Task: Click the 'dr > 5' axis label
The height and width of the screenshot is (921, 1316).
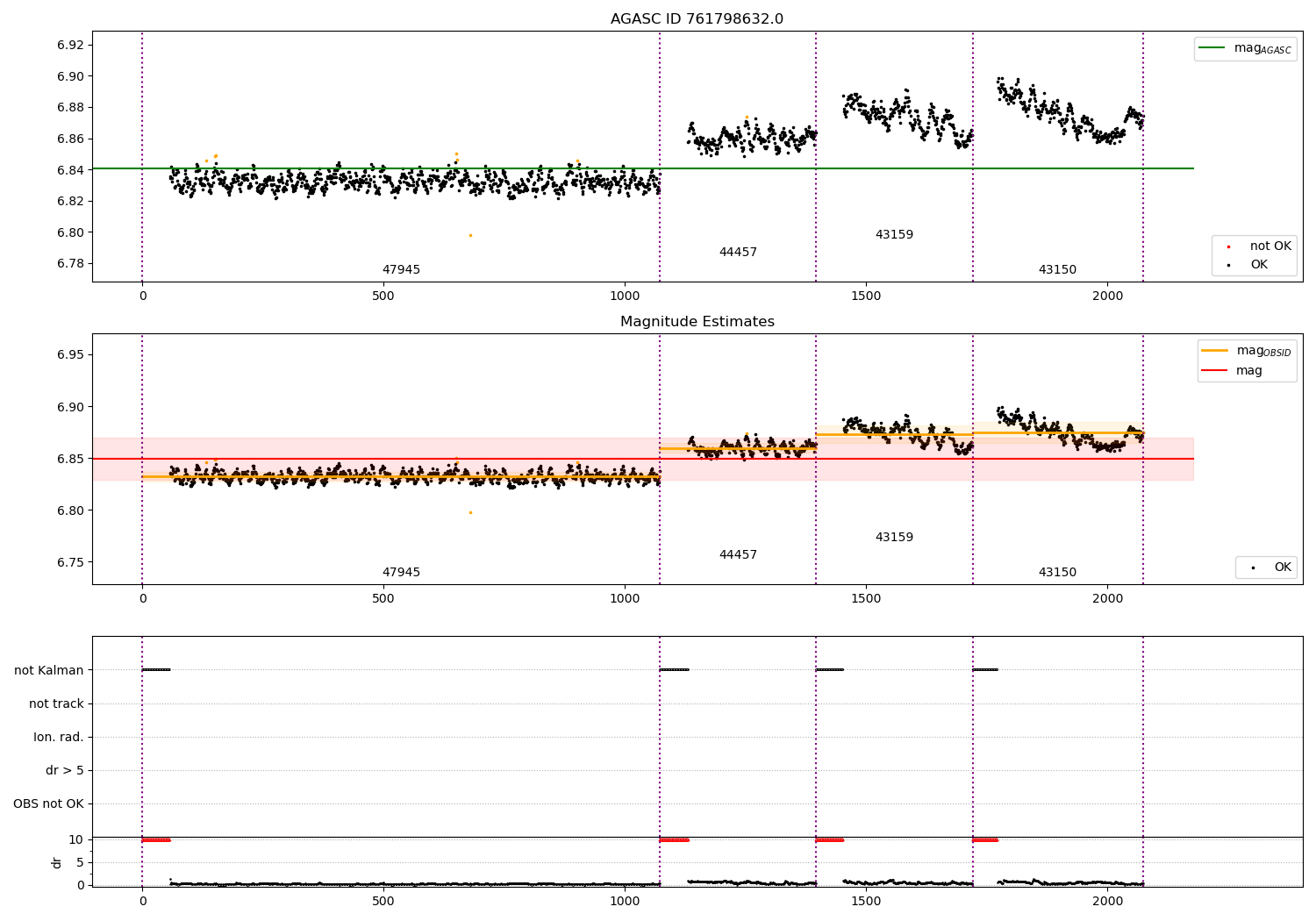Action: pos(65,770)
